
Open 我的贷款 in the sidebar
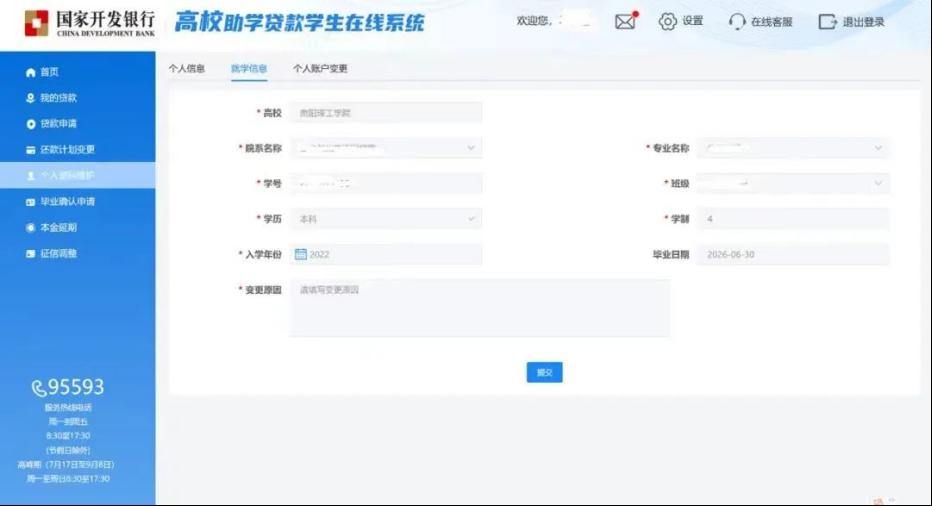58,98
